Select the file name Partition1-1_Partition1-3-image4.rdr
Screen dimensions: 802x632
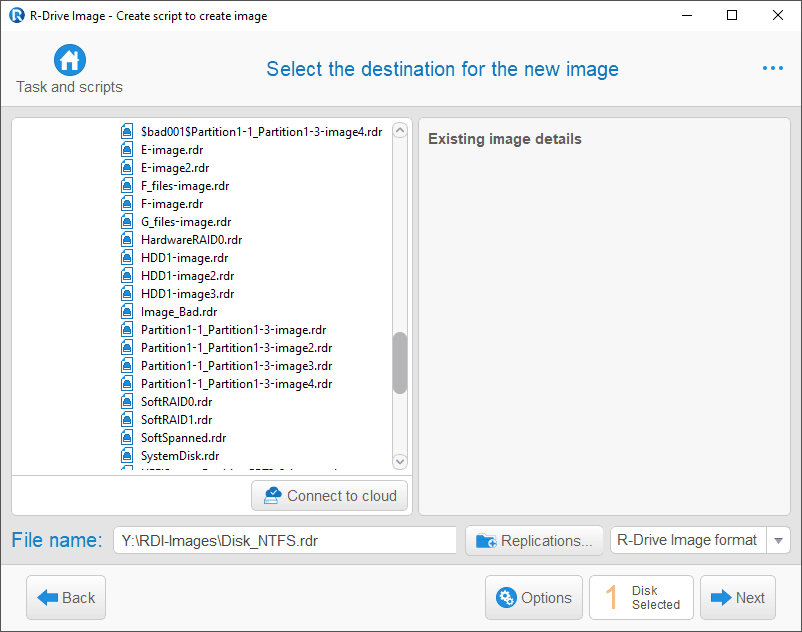coord(237,383)
